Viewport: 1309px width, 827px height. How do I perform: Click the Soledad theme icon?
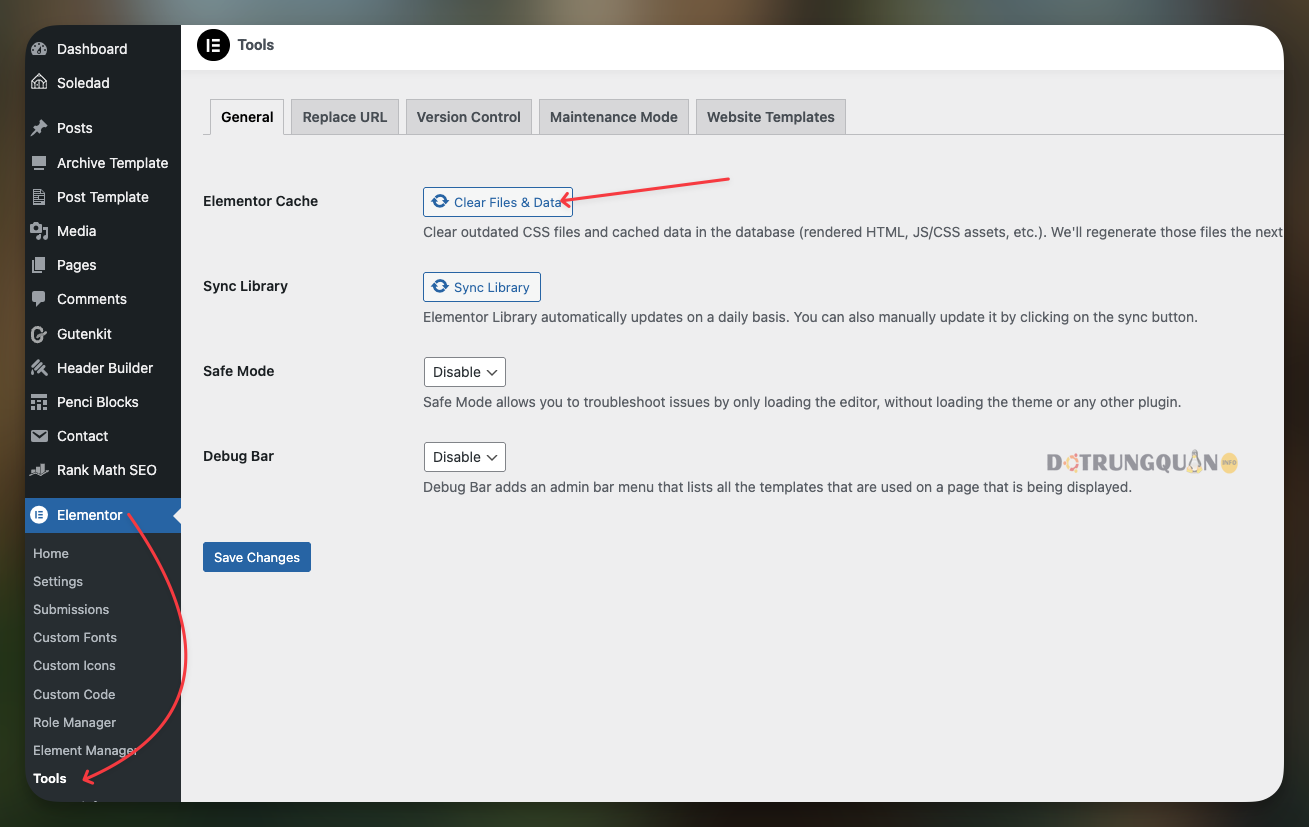(x=39, y=83)
